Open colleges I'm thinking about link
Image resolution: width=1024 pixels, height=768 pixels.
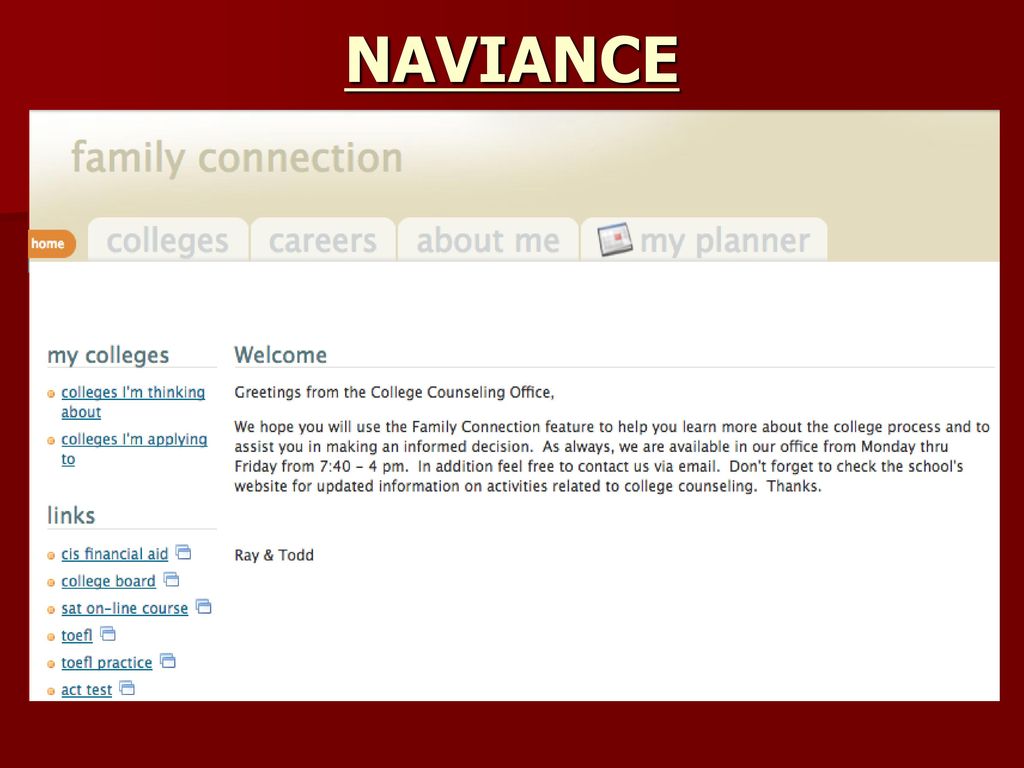pyautogui.click(x=133, y=402)
